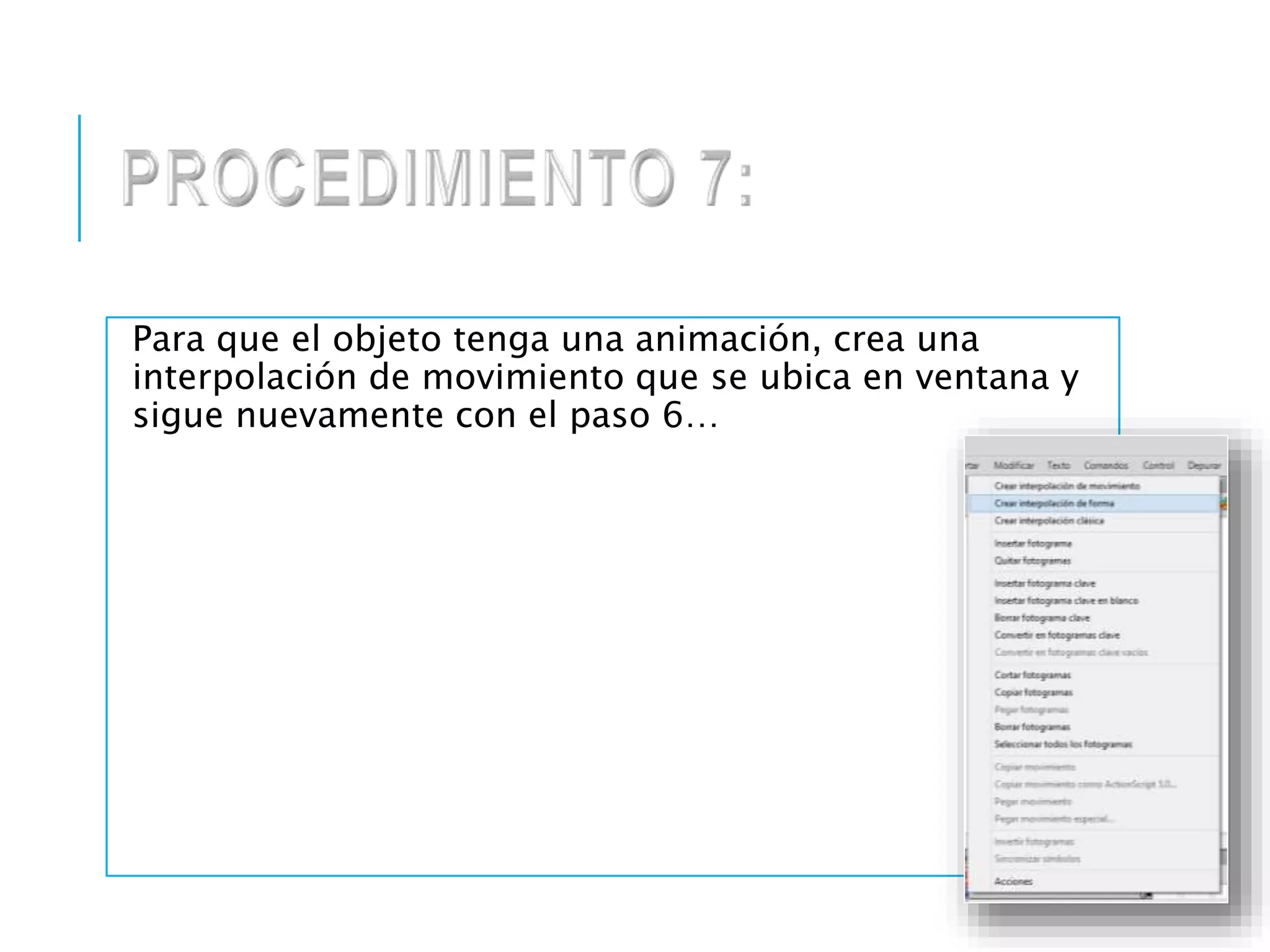Select Quitar fotogramas menu entry
The image size is (1270, 952).
[x=1093, y=561]
